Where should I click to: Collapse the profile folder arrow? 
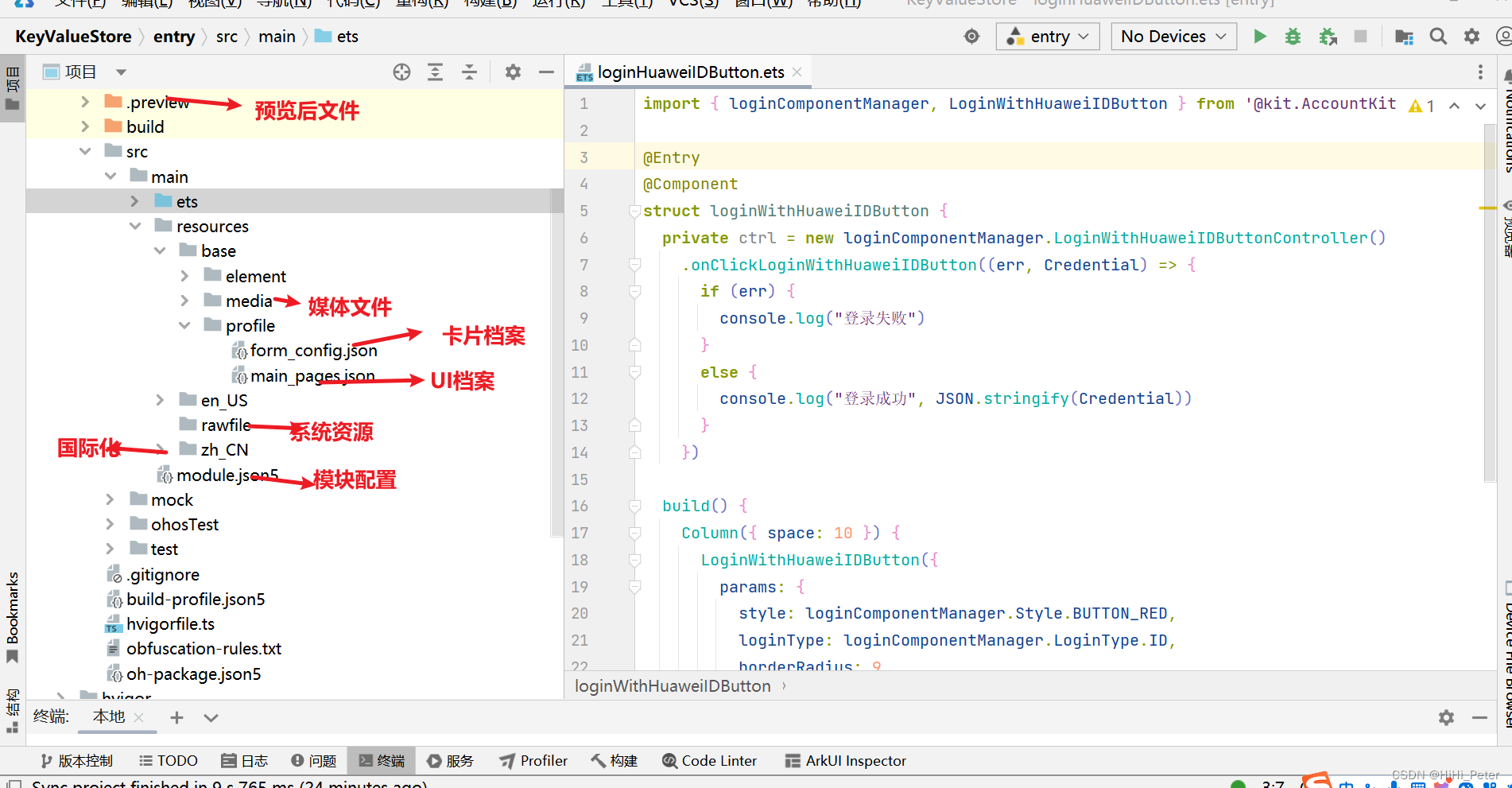184,325
